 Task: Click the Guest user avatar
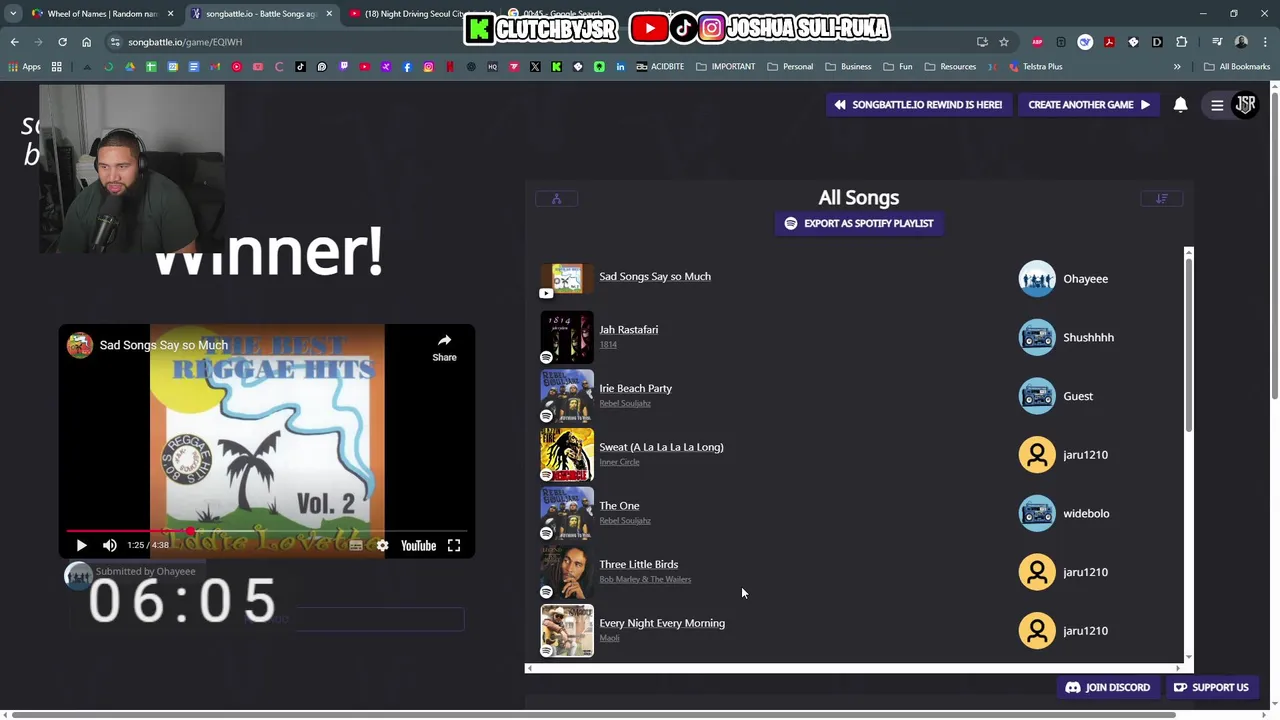(x=1037, y=396)
